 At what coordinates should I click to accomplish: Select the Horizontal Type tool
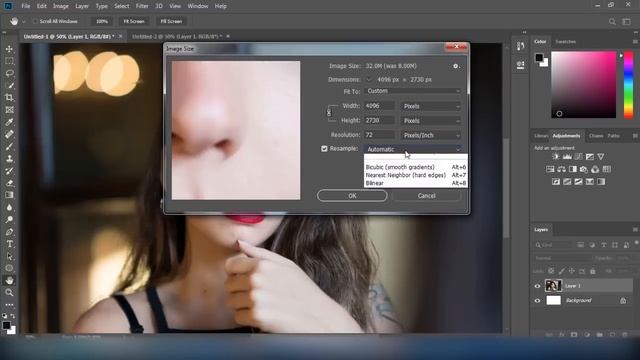click(9, 244)
